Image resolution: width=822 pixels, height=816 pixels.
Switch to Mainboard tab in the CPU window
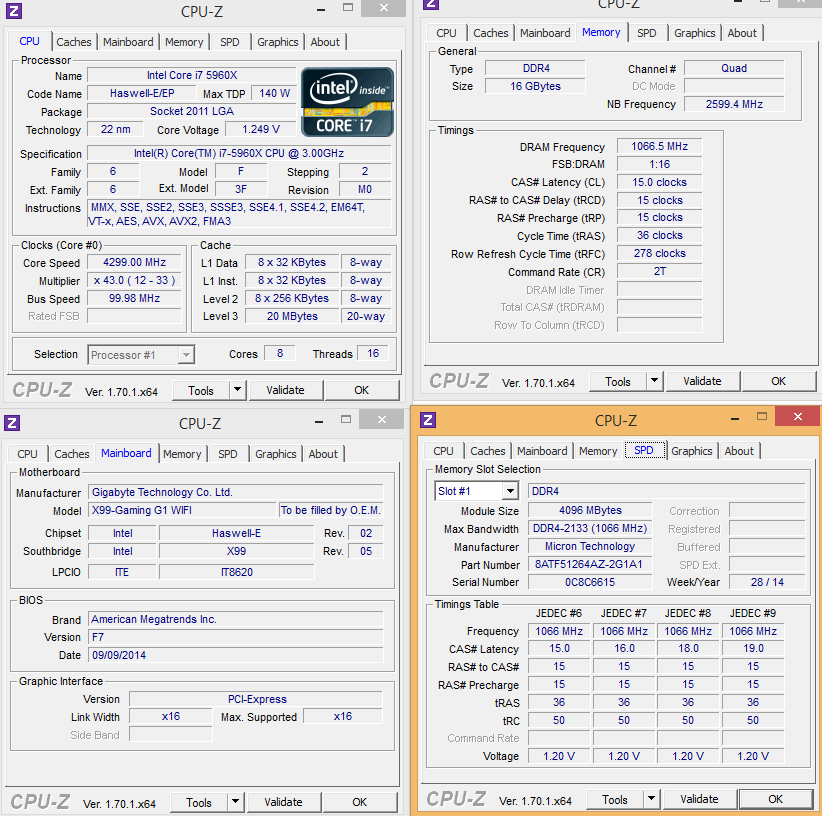(x=128, y=42)
